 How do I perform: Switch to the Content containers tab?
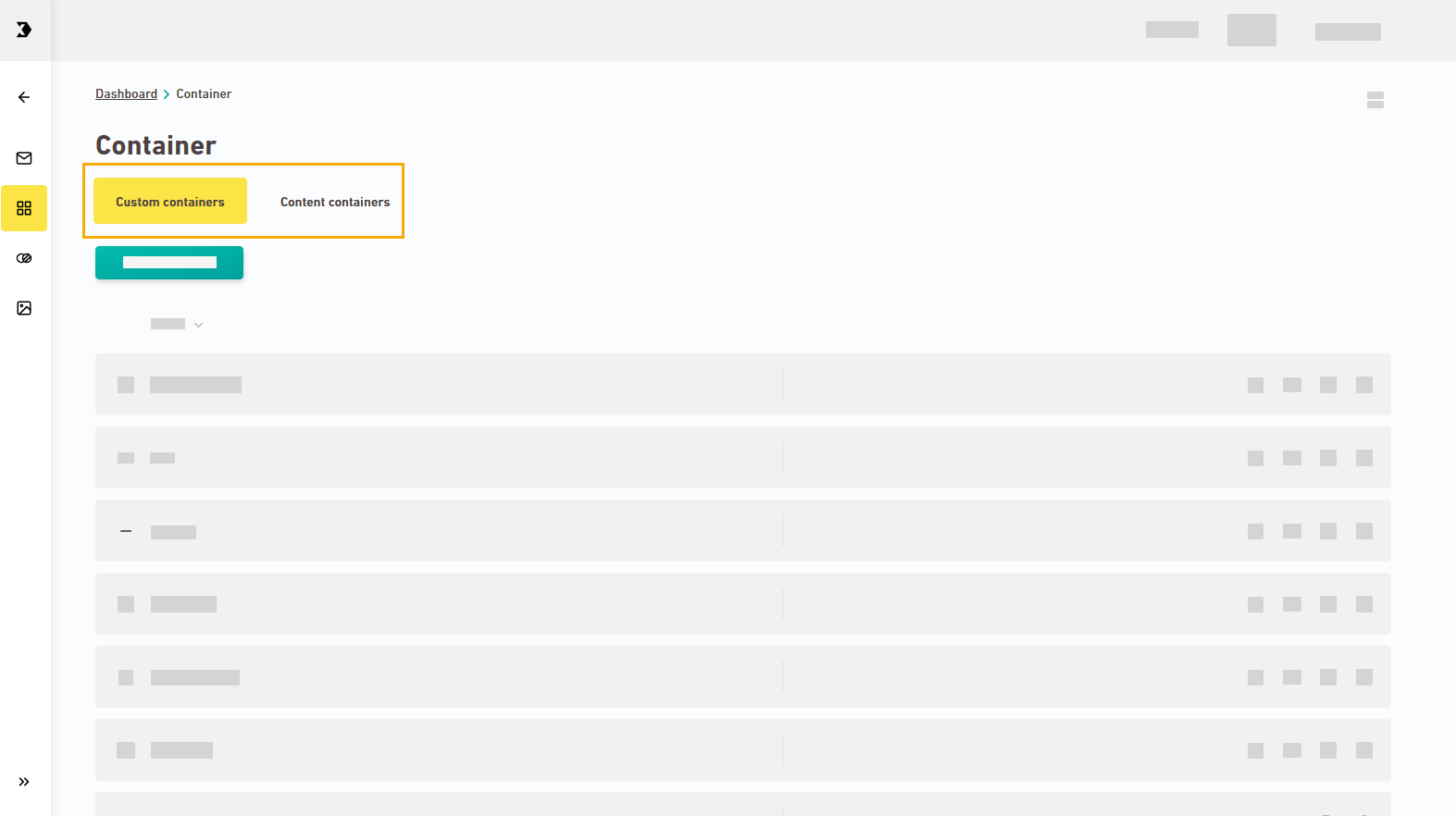pyautogui.click(x=335, y=202)
